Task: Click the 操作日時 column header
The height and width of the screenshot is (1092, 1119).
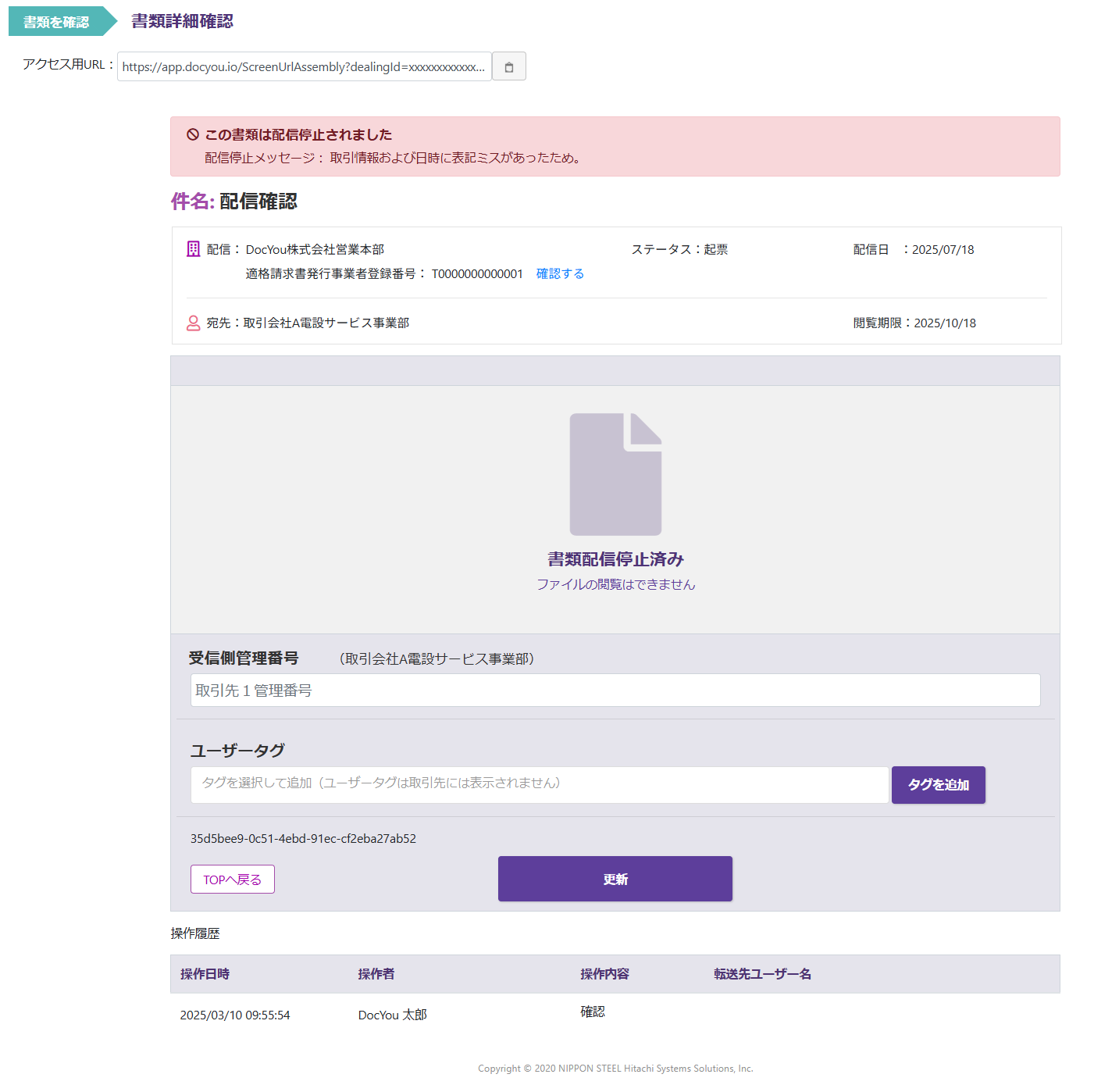Action: [x=205, y=974]
